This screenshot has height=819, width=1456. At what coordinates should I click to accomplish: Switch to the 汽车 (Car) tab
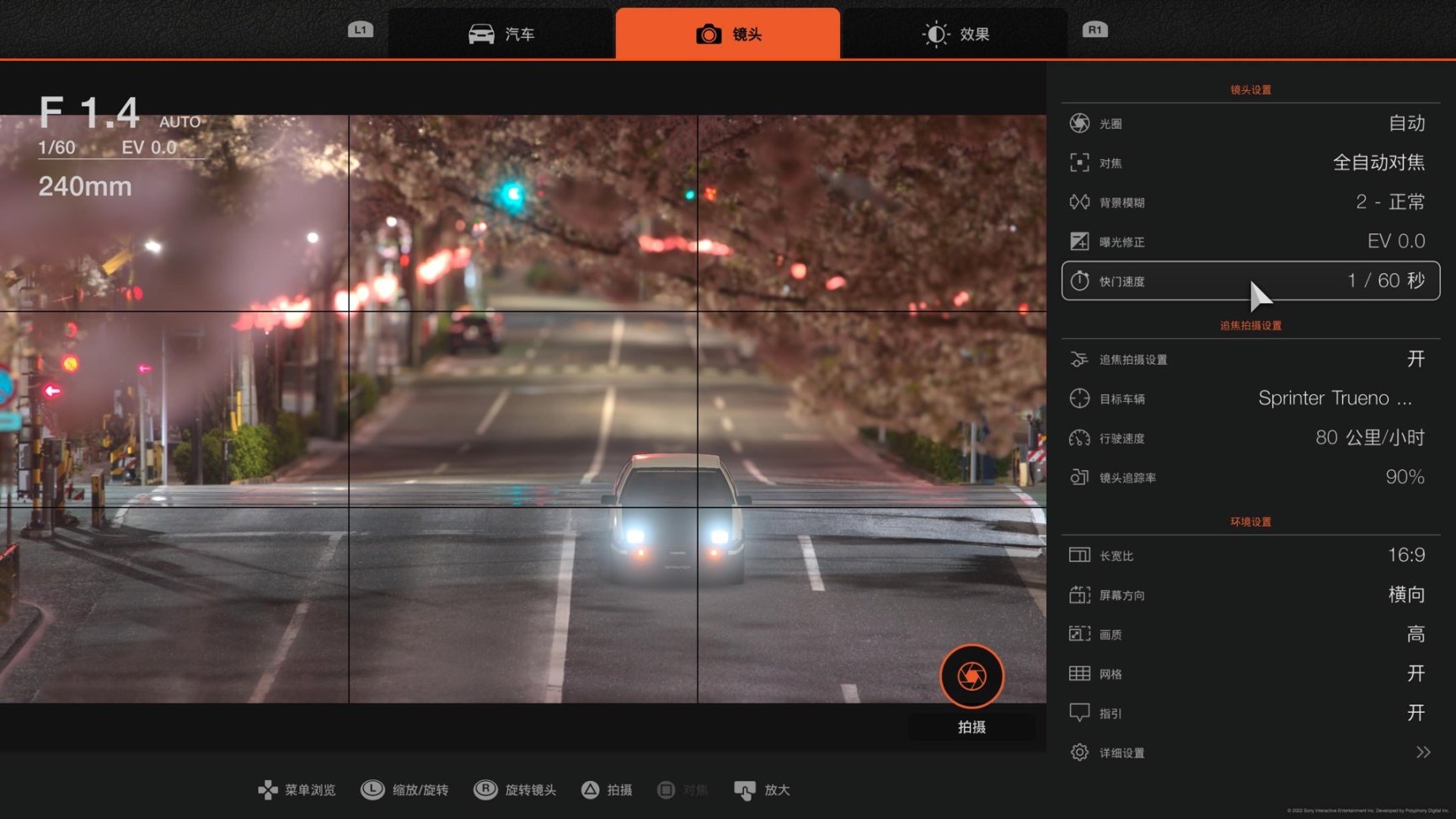coord(501,34)
